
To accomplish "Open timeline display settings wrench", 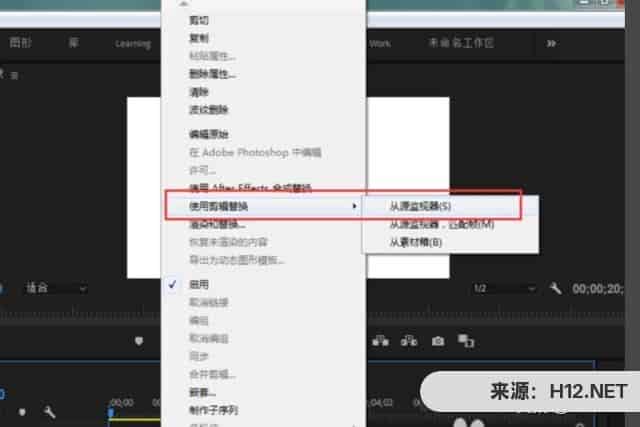I will pyautogui.click(x=49, y=412).
